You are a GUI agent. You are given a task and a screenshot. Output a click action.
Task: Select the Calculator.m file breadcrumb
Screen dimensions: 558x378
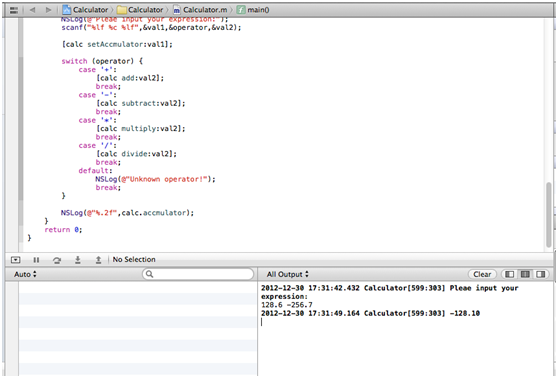200,10
